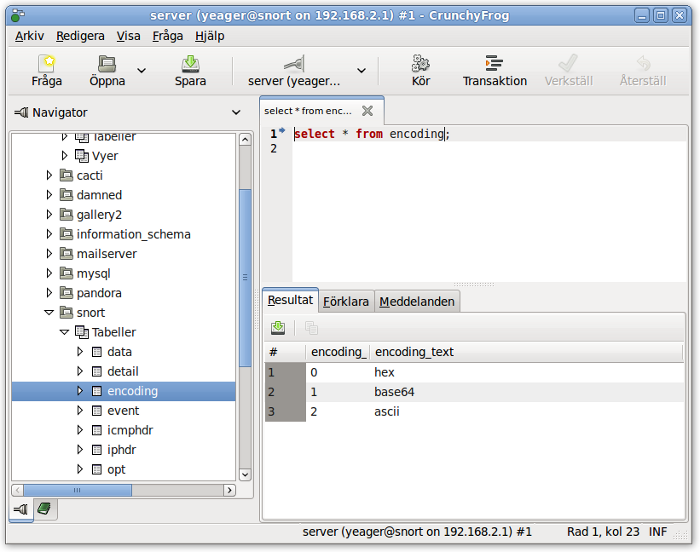Viewport: 700px width, 552px height.
Task: Click the data table icon
Action: pos(97,352)
